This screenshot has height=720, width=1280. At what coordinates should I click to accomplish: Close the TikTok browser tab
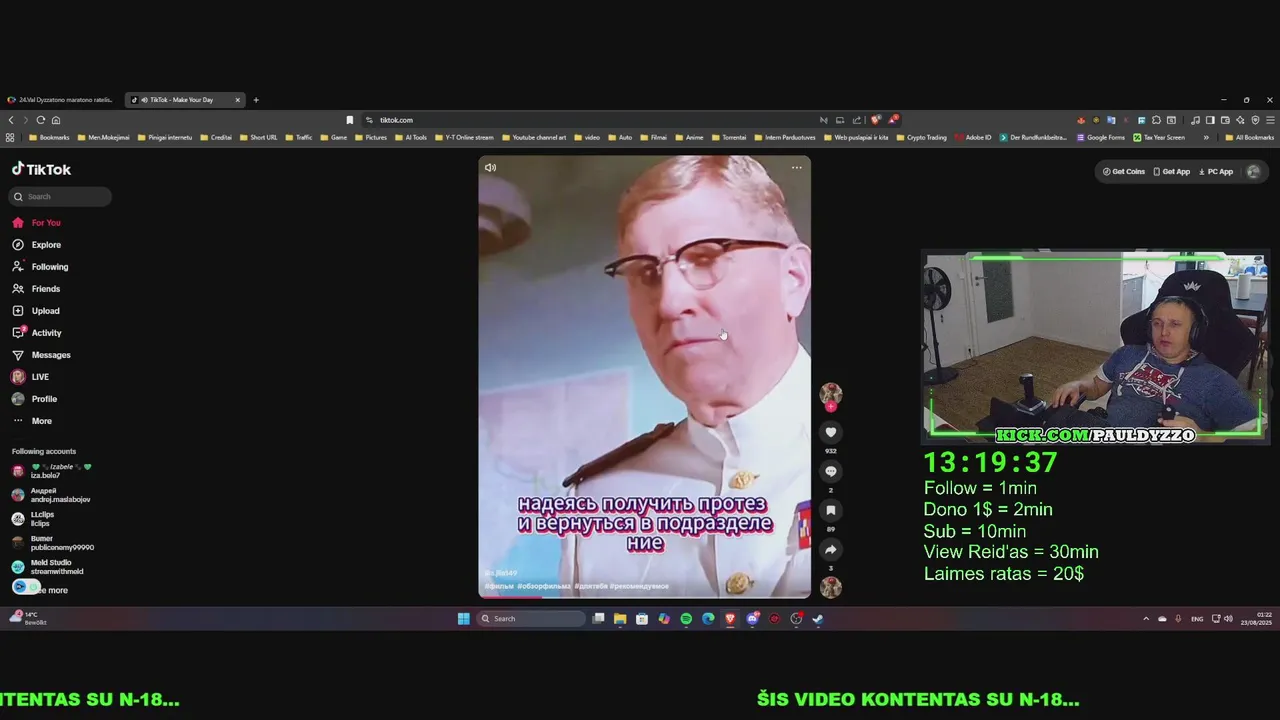pos(237,100)
